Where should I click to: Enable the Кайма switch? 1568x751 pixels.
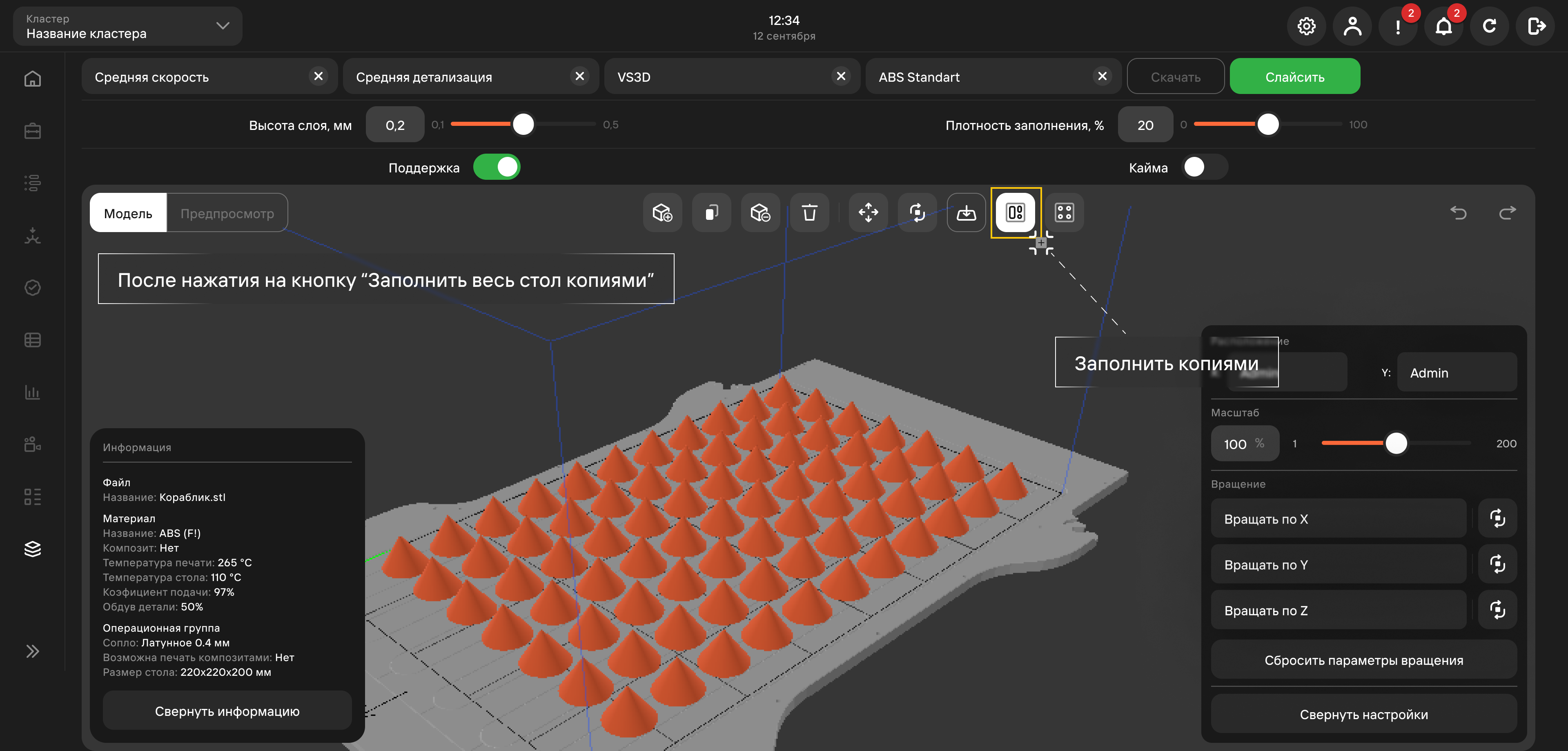pos(1205,167)
